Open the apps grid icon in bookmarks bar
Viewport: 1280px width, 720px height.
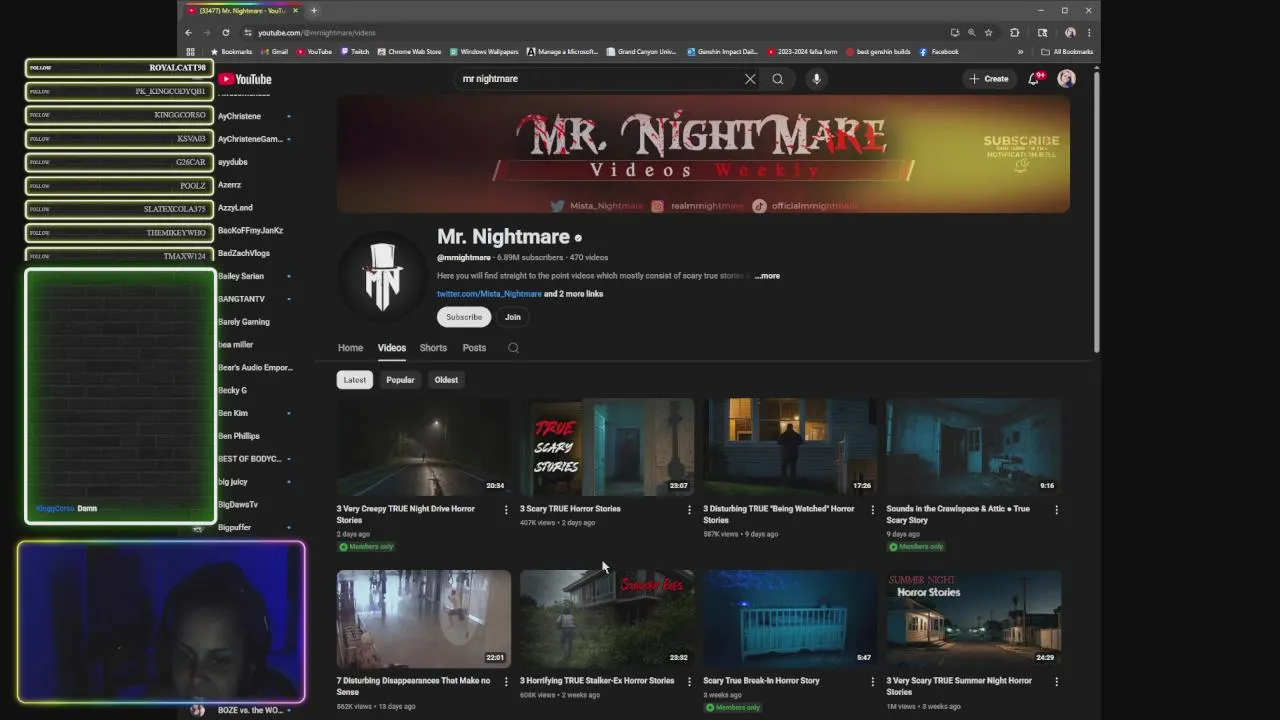[x=191, y=52]
